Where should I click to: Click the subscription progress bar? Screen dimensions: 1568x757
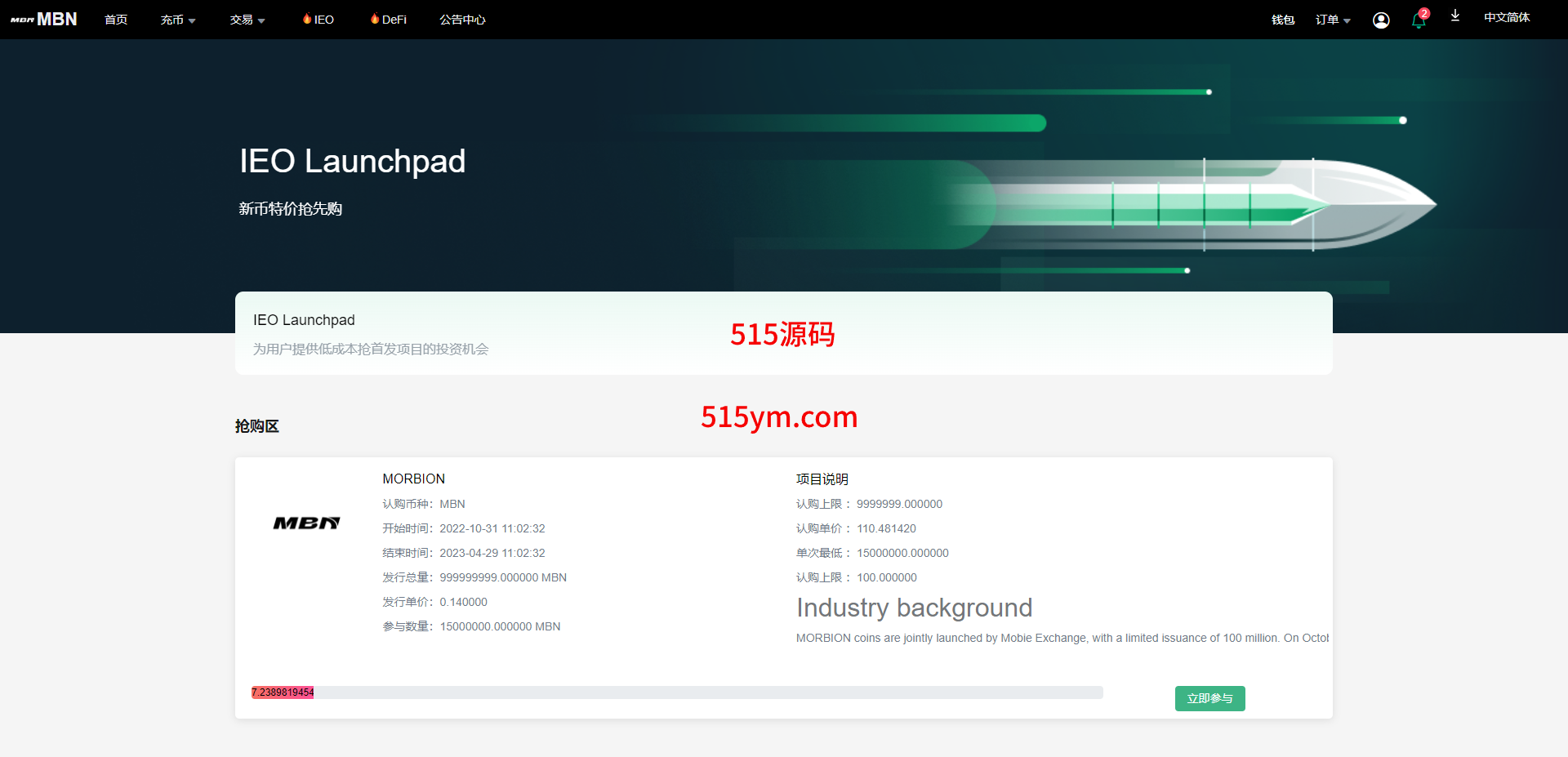pos(676,692)
